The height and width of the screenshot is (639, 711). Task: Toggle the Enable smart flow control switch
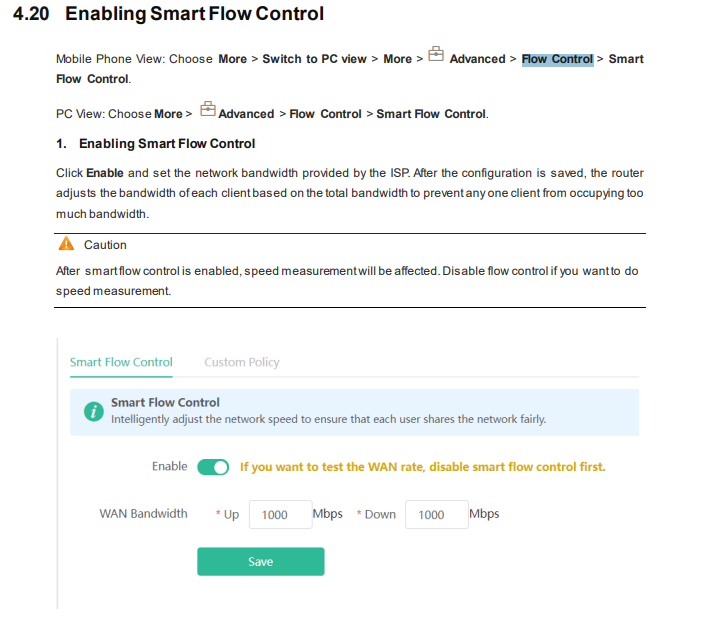(213, 467)
